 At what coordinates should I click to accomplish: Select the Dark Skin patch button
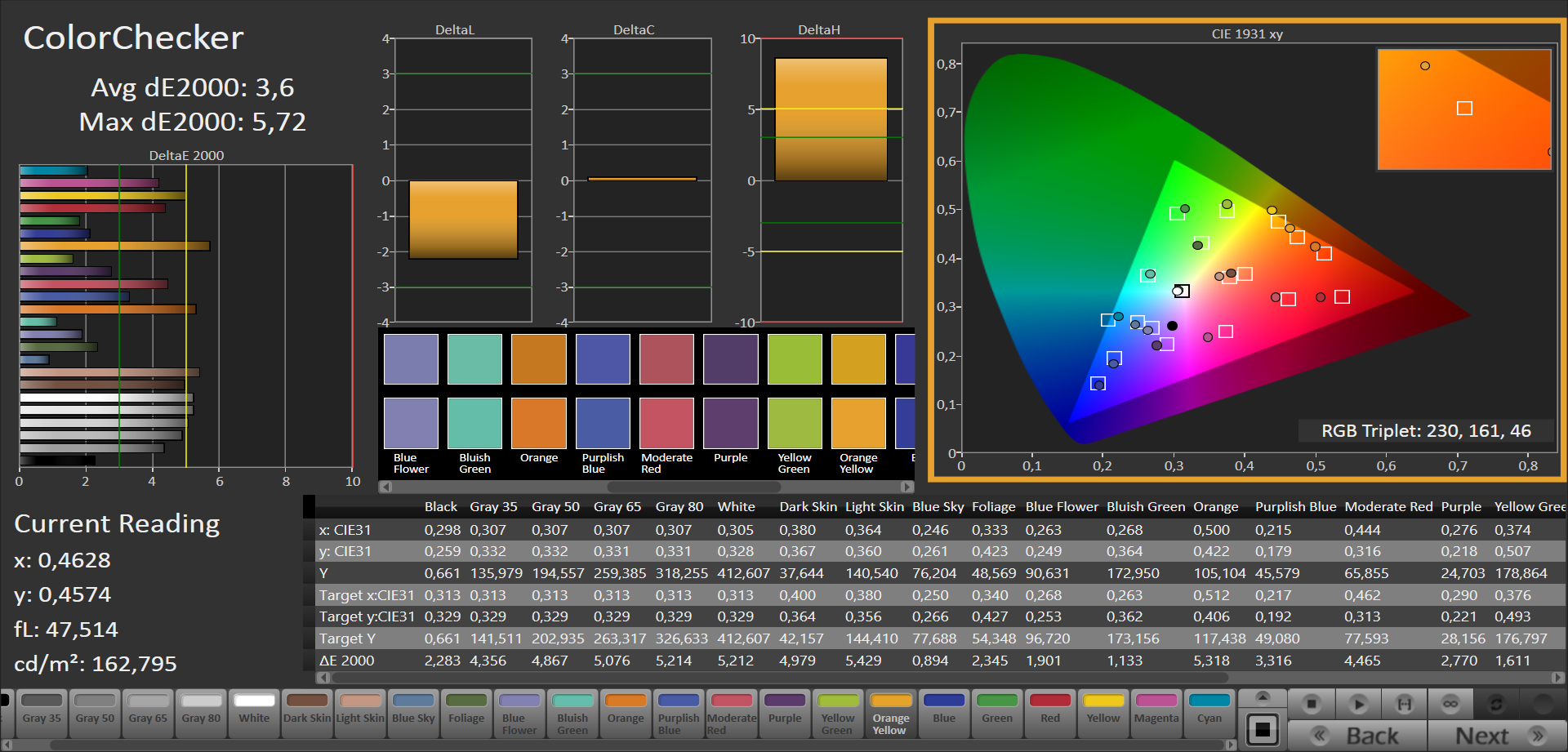(307, 714)
